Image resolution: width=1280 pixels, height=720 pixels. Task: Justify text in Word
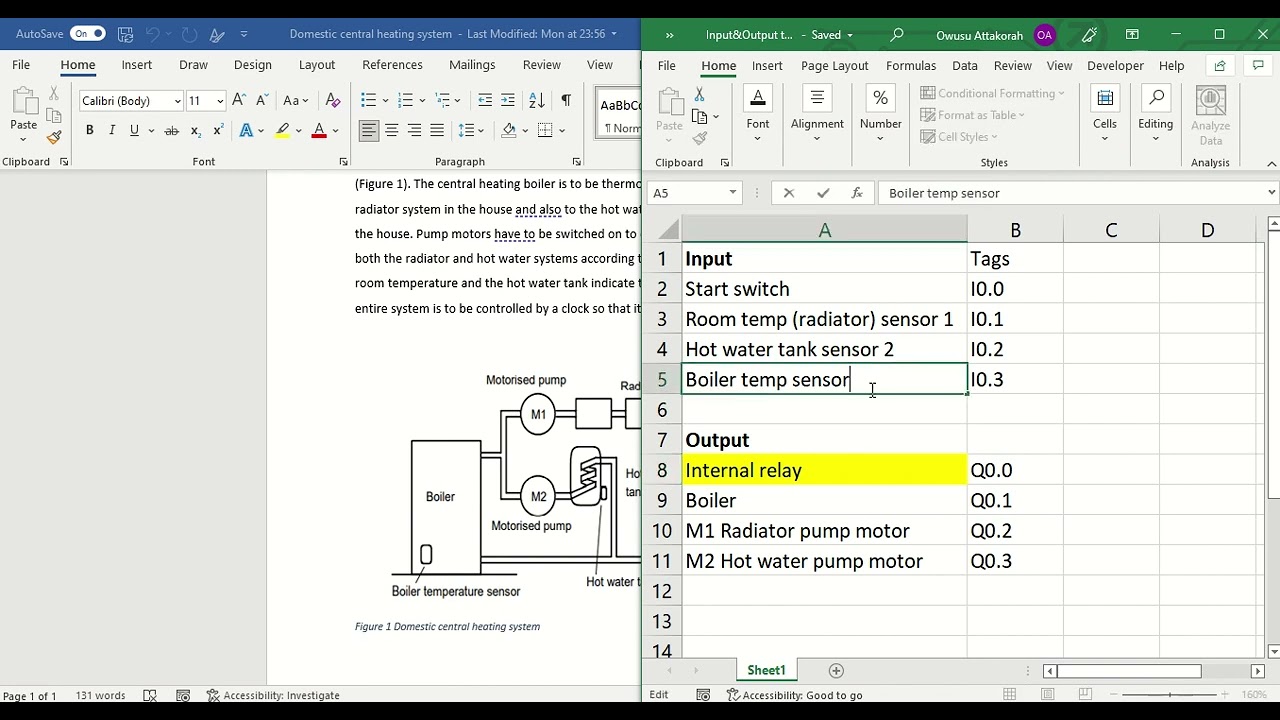[x=437, y=130]
